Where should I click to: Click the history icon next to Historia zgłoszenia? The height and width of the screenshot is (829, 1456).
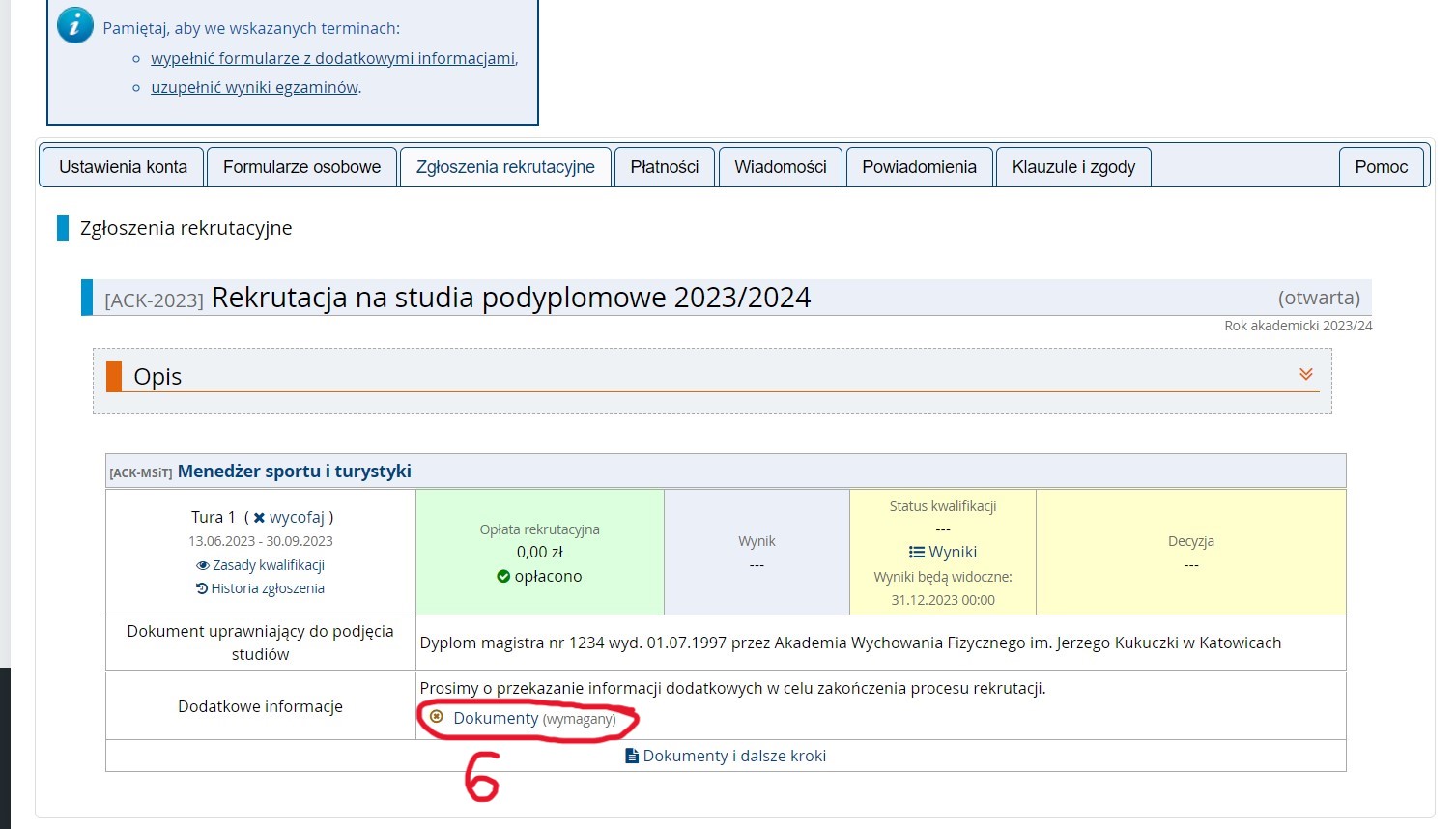tap(201, 588)
